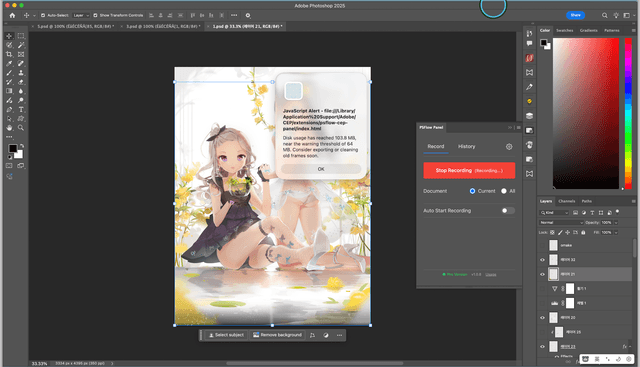Enable the Auto-Select checkbox
The width and height of the screenshot is (640, 367).
[43, 16]
